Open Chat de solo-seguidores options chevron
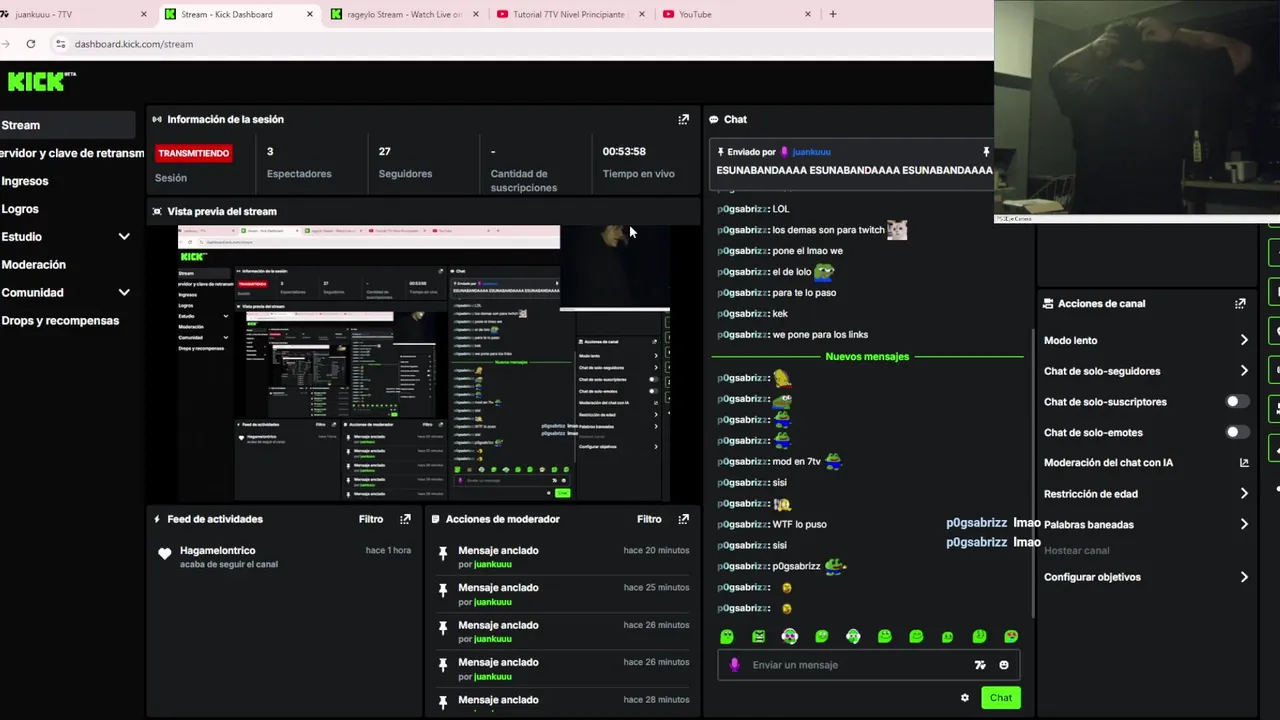Viewport: 1280px width, 720px height. tap(1244, 371)
